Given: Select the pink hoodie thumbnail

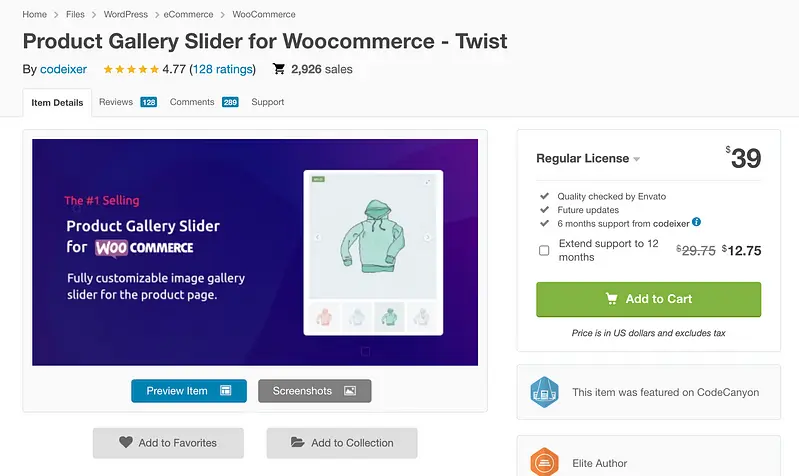Looking at the screenshot, I should coord(324,317).
